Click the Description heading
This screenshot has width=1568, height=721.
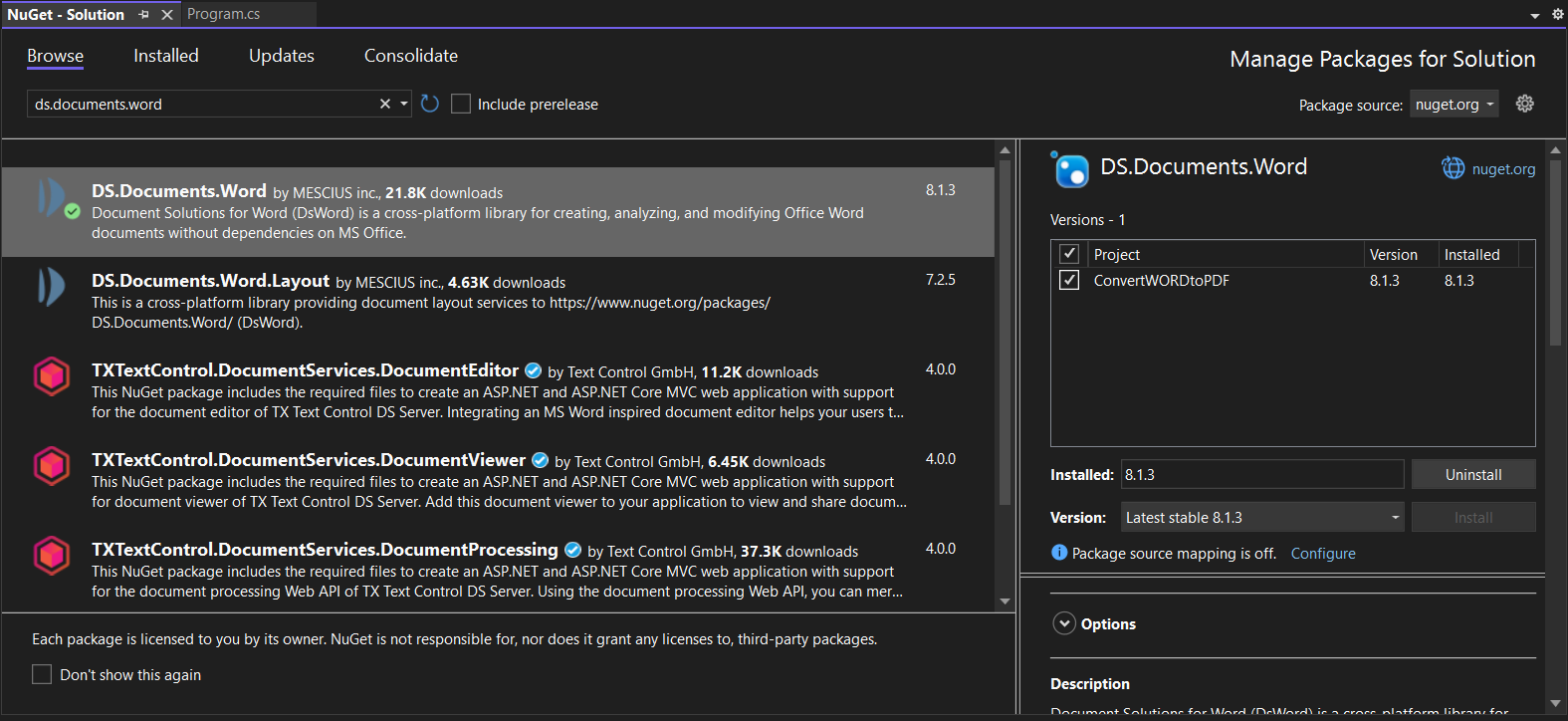[1090, 683]
